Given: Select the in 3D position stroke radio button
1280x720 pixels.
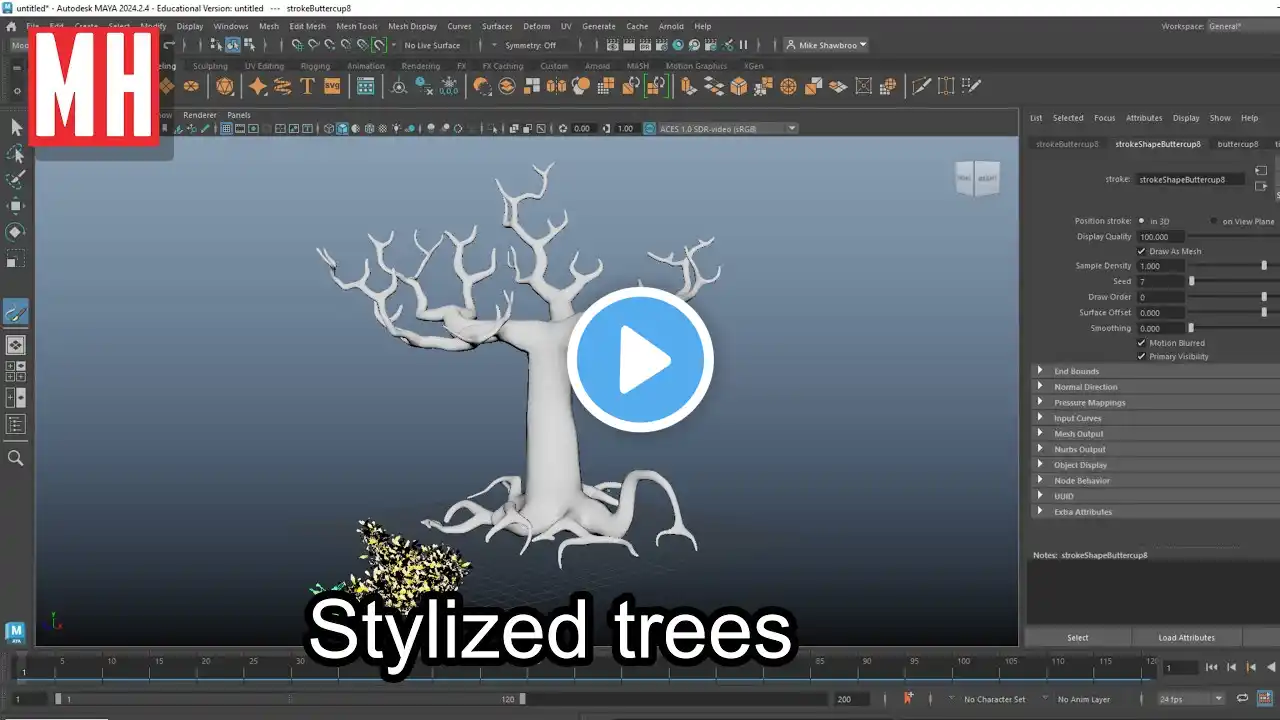Looking at the screenshot, I should tap(1141, 221).
